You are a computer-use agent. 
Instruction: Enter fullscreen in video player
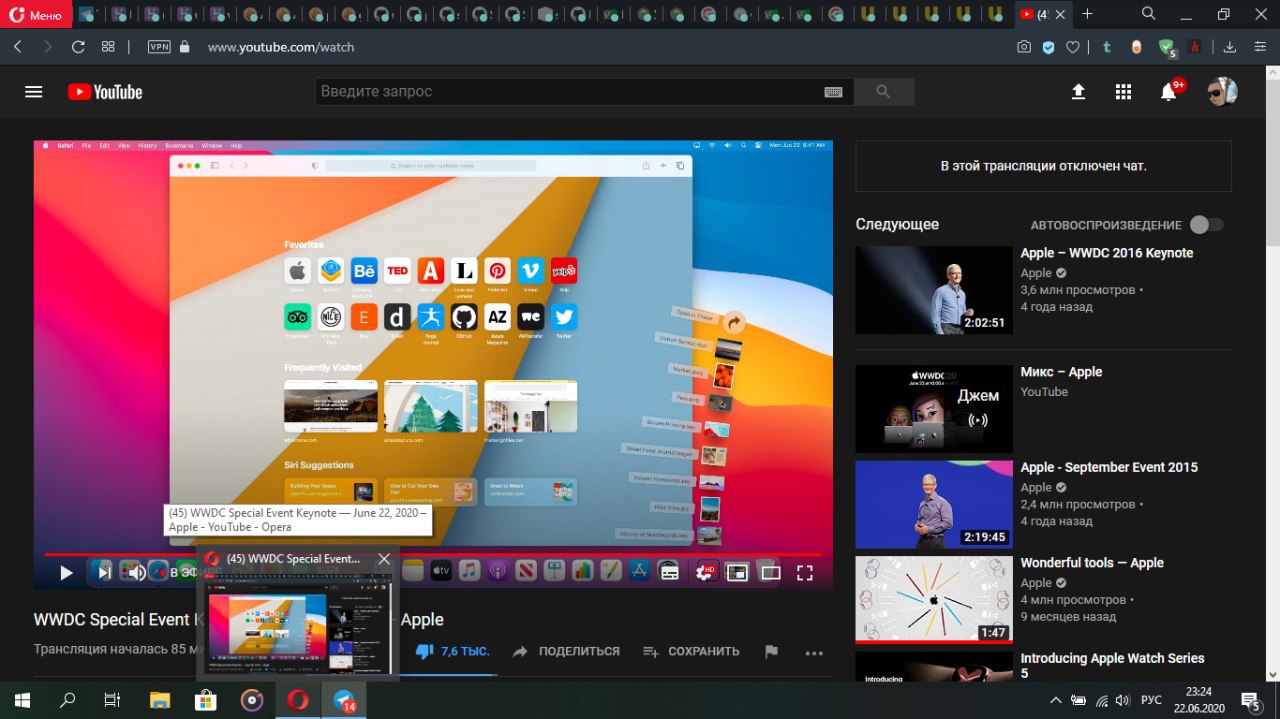click(804, 573)
